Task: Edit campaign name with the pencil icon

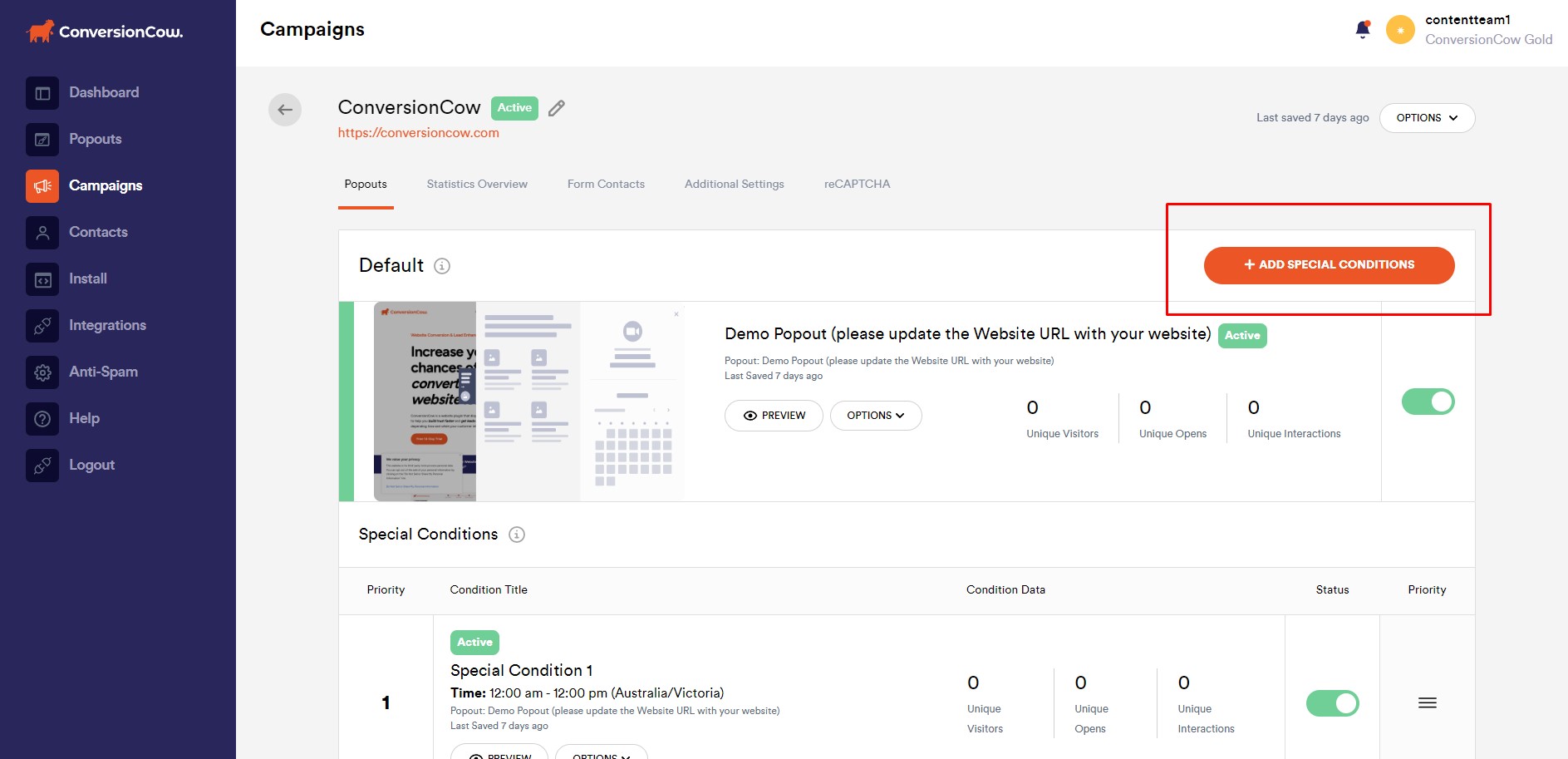Action: pyautogui.click(x=557, y=108)
